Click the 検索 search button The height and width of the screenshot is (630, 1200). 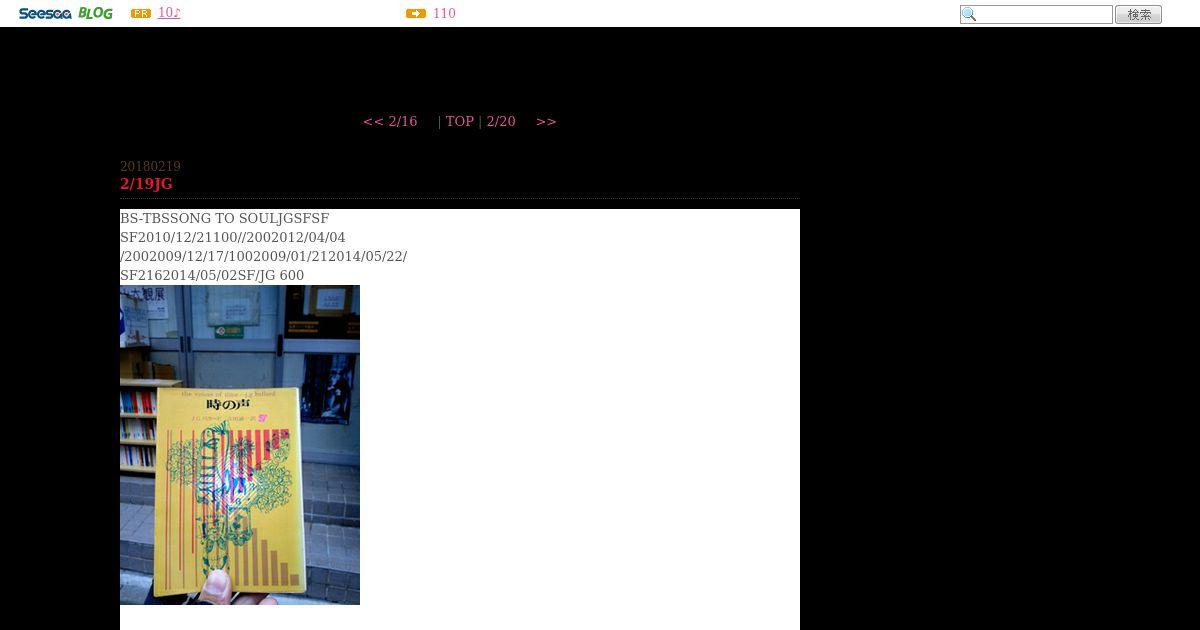(x=1138, y=14)
